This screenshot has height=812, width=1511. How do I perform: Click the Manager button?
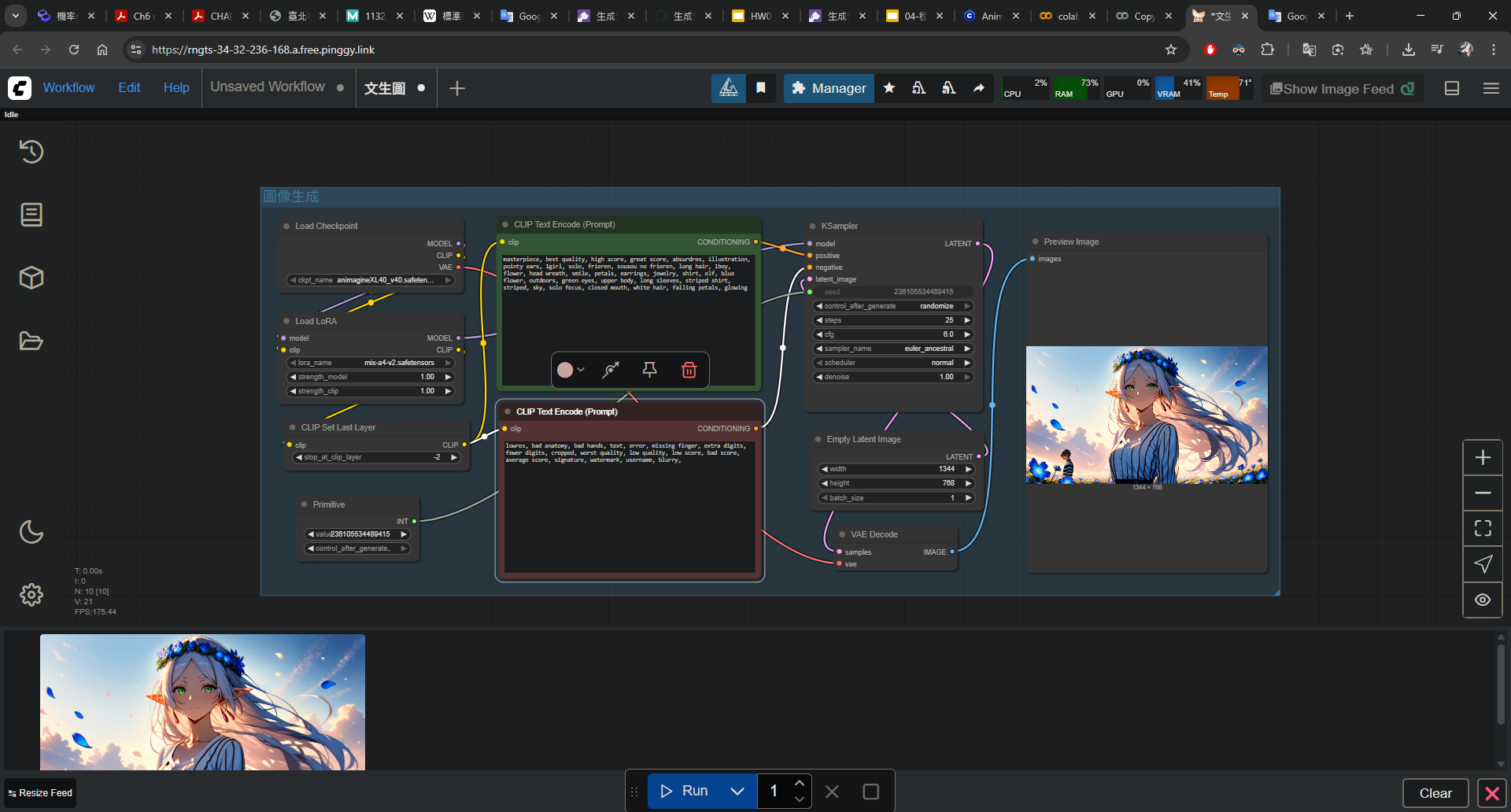click(x=829, y=89)
